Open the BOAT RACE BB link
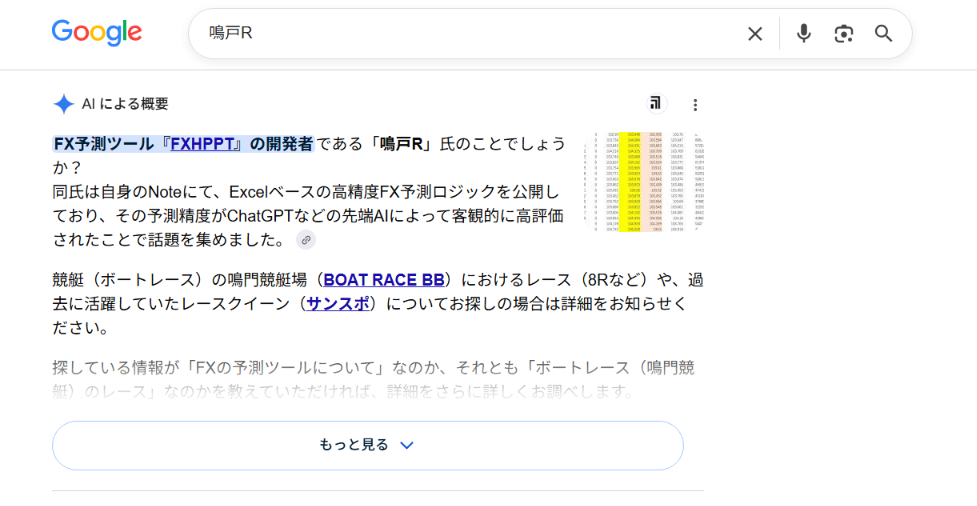 click(x=384, y=280)
